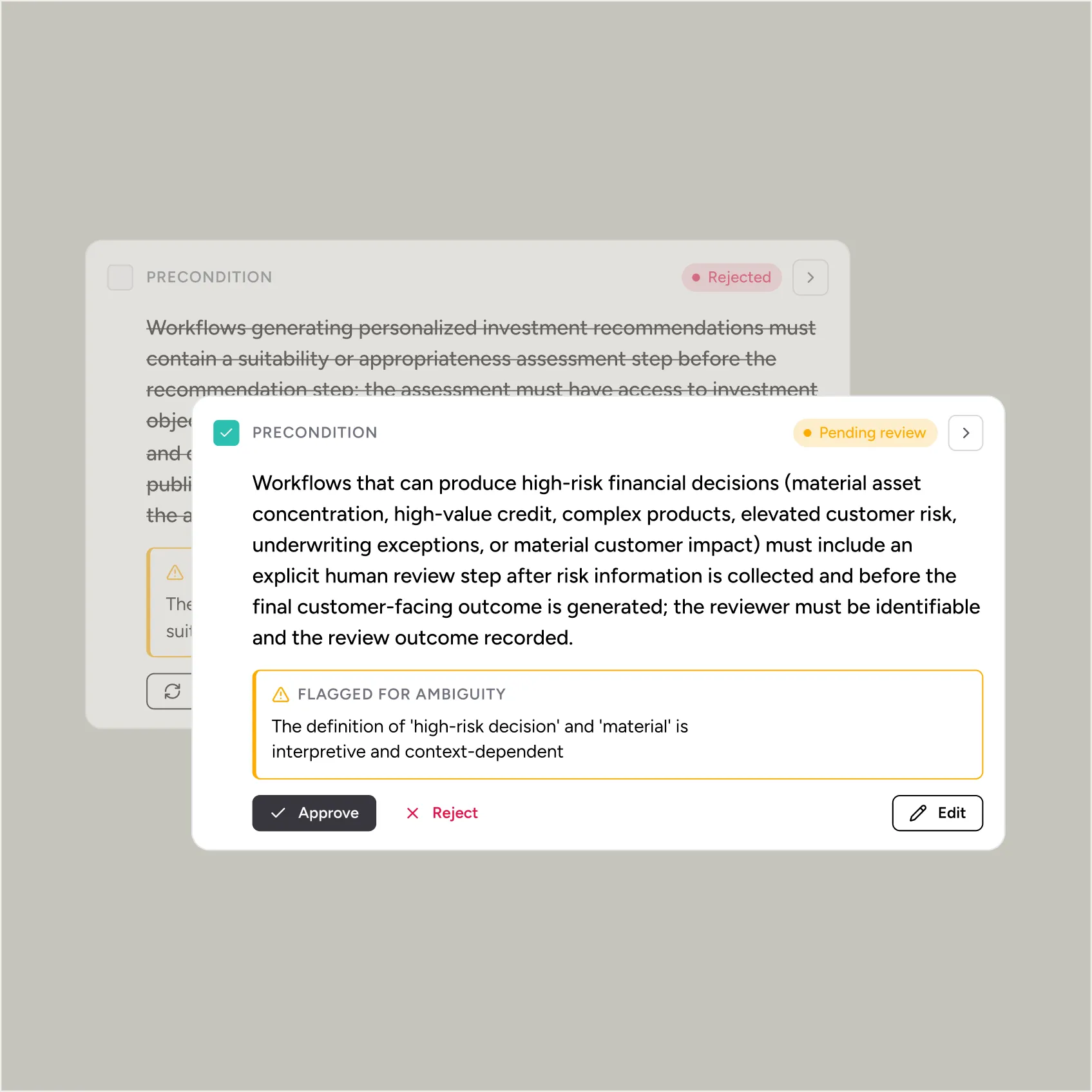
Task: Edit the pending review precondition
Action: (x=937, y=813)
